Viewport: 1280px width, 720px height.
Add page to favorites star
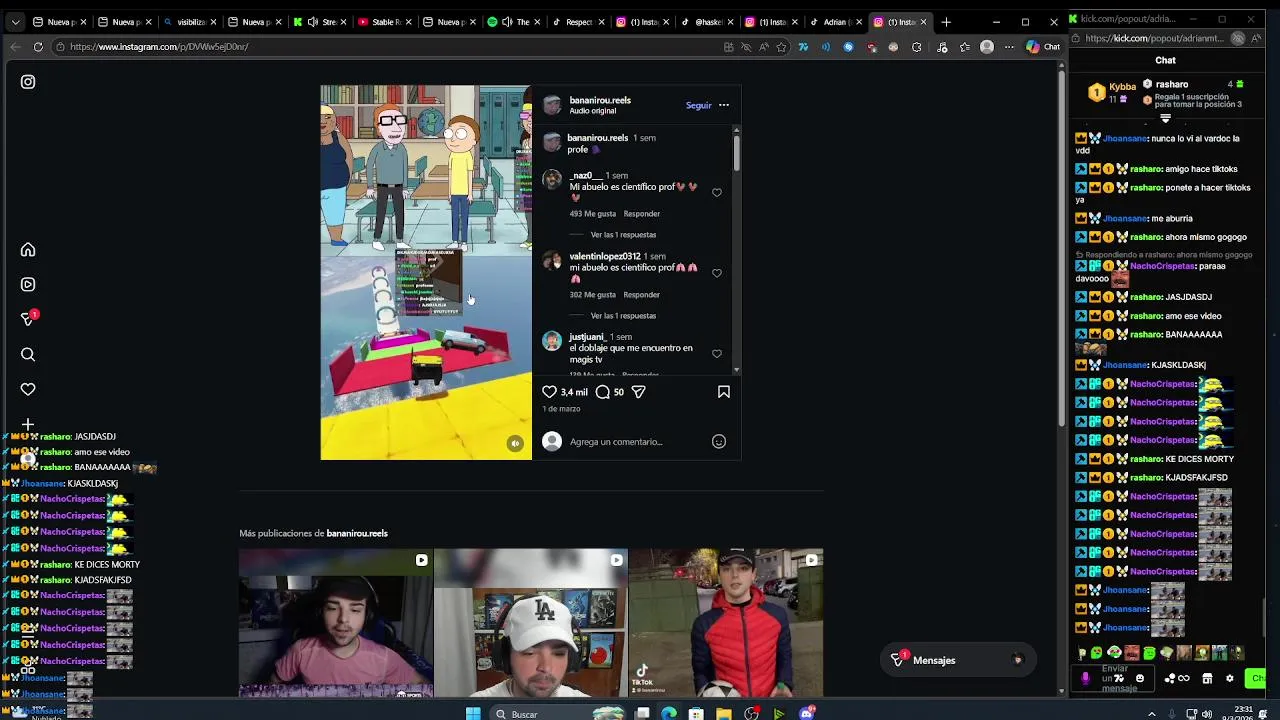(x=781, y=46)
